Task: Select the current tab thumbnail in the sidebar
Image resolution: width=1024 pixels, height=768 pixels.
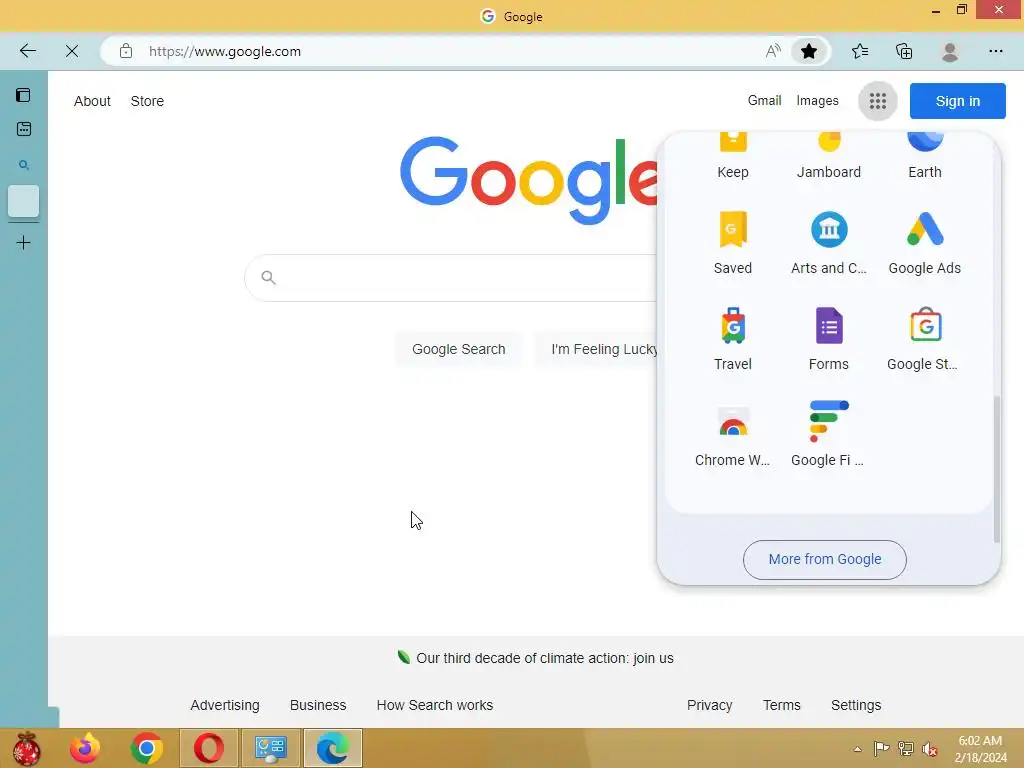Action: 24,201
